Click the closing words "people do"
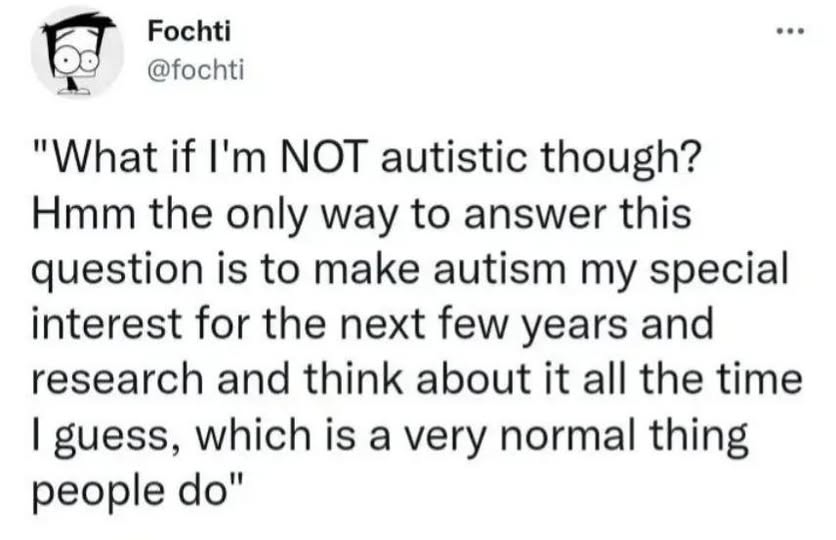 [x=138, y=491]
